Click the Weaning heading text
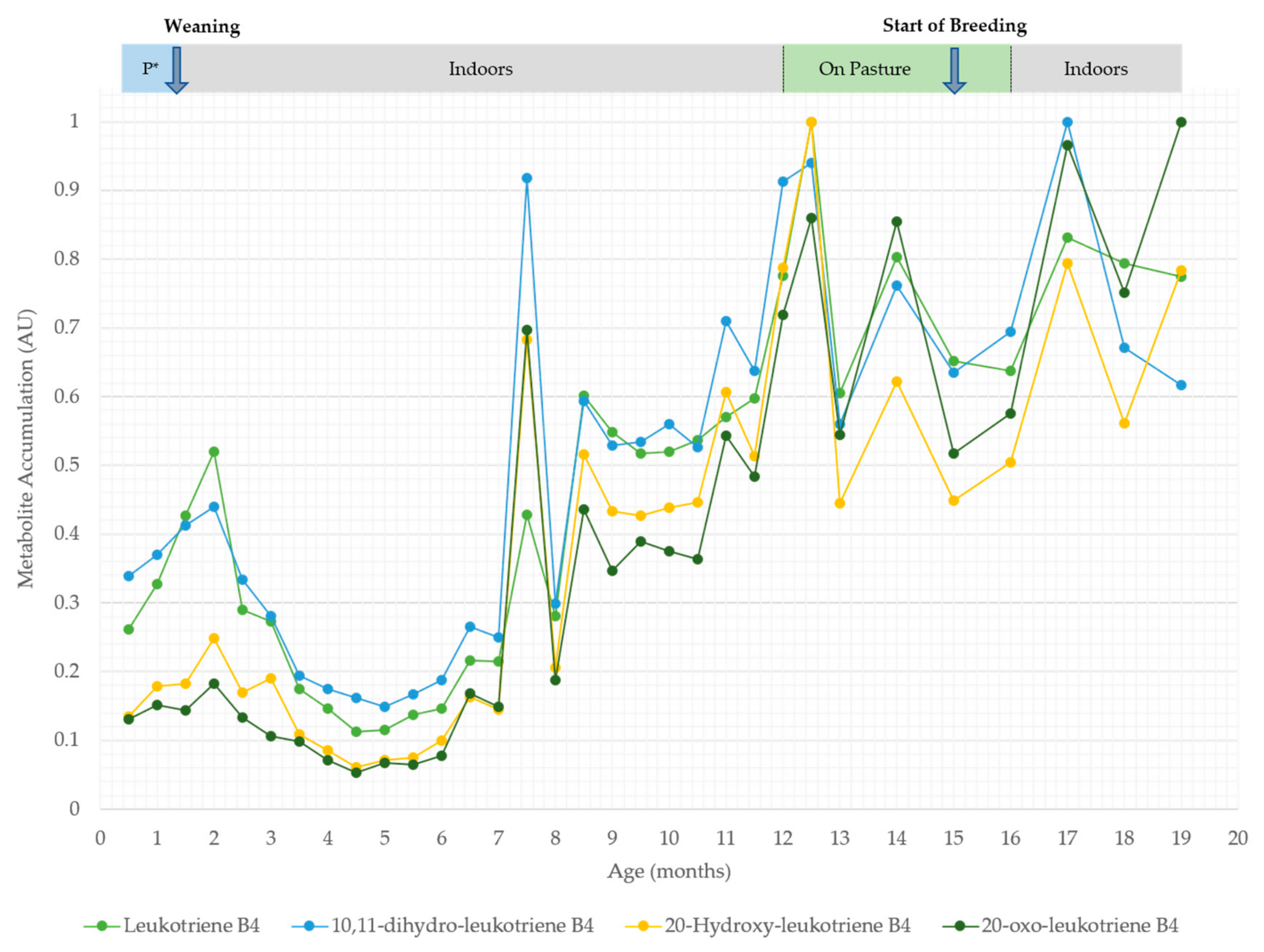The height and width of the screenshot is (952, 1264). (202, 26)
